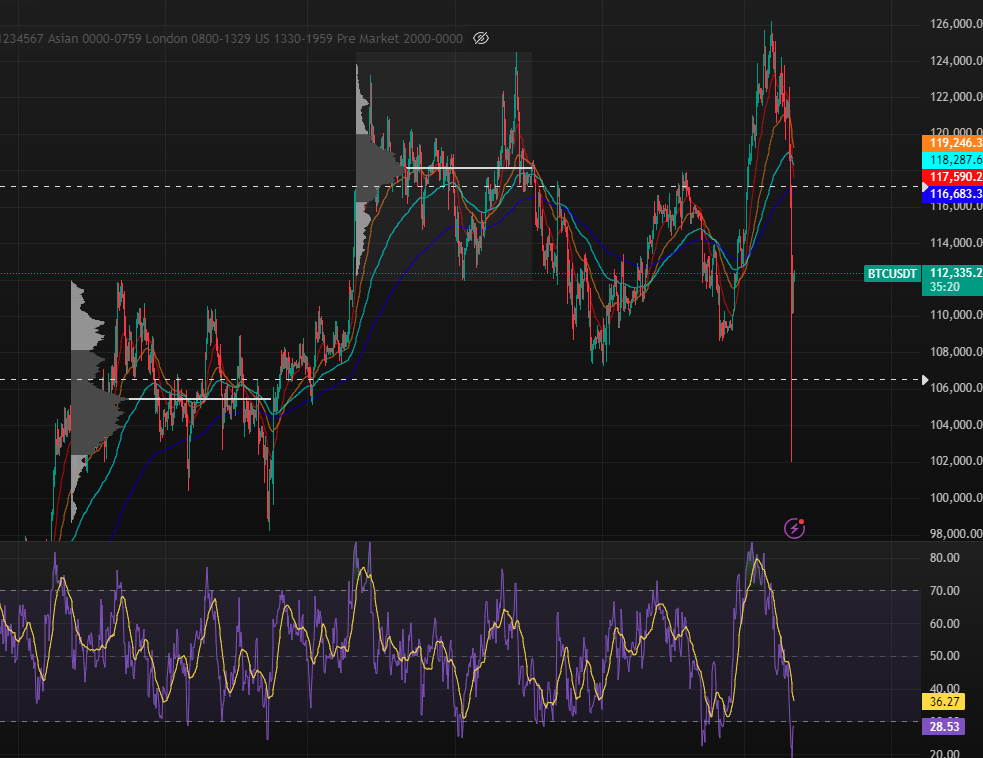Click the 104,000.0 price axis label
983x758 pixels.
coord(956,424)
